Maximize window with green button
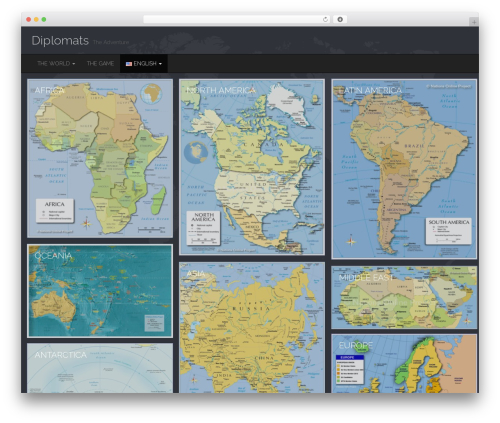The image size is (500, 423). coord(44,19)
